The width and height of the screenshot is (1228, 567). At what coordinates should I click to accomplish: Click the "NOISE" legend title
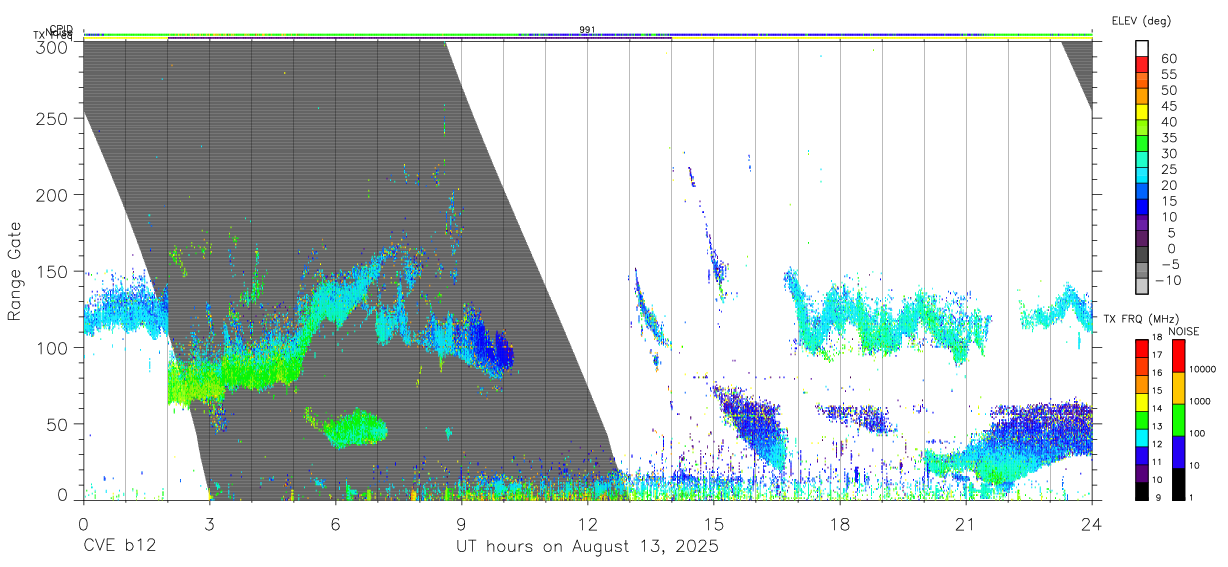[1186, 331]
